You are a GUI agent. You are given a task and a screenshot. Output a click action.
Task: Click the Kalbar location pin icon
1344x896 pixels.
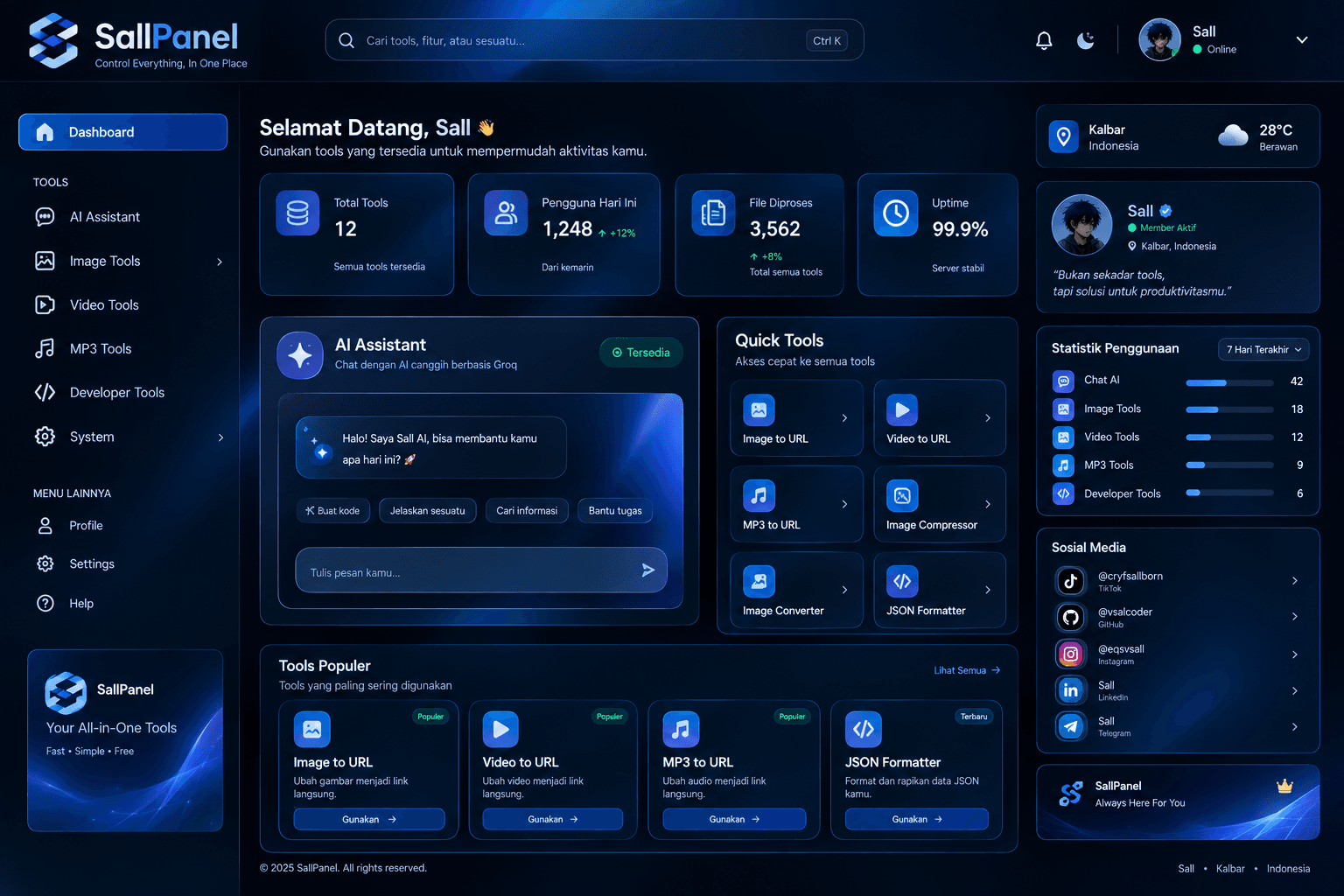click(x=1064, y=136)
